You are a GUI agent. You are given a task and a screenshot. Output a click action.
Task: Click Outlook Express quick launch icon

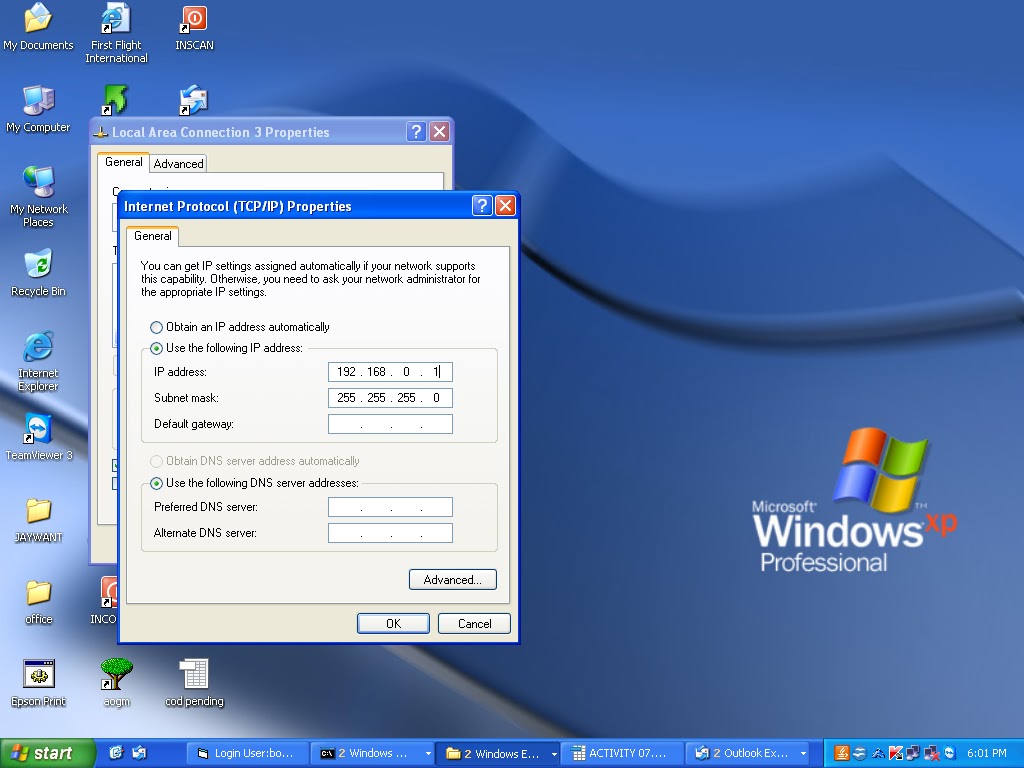(139, 753)
